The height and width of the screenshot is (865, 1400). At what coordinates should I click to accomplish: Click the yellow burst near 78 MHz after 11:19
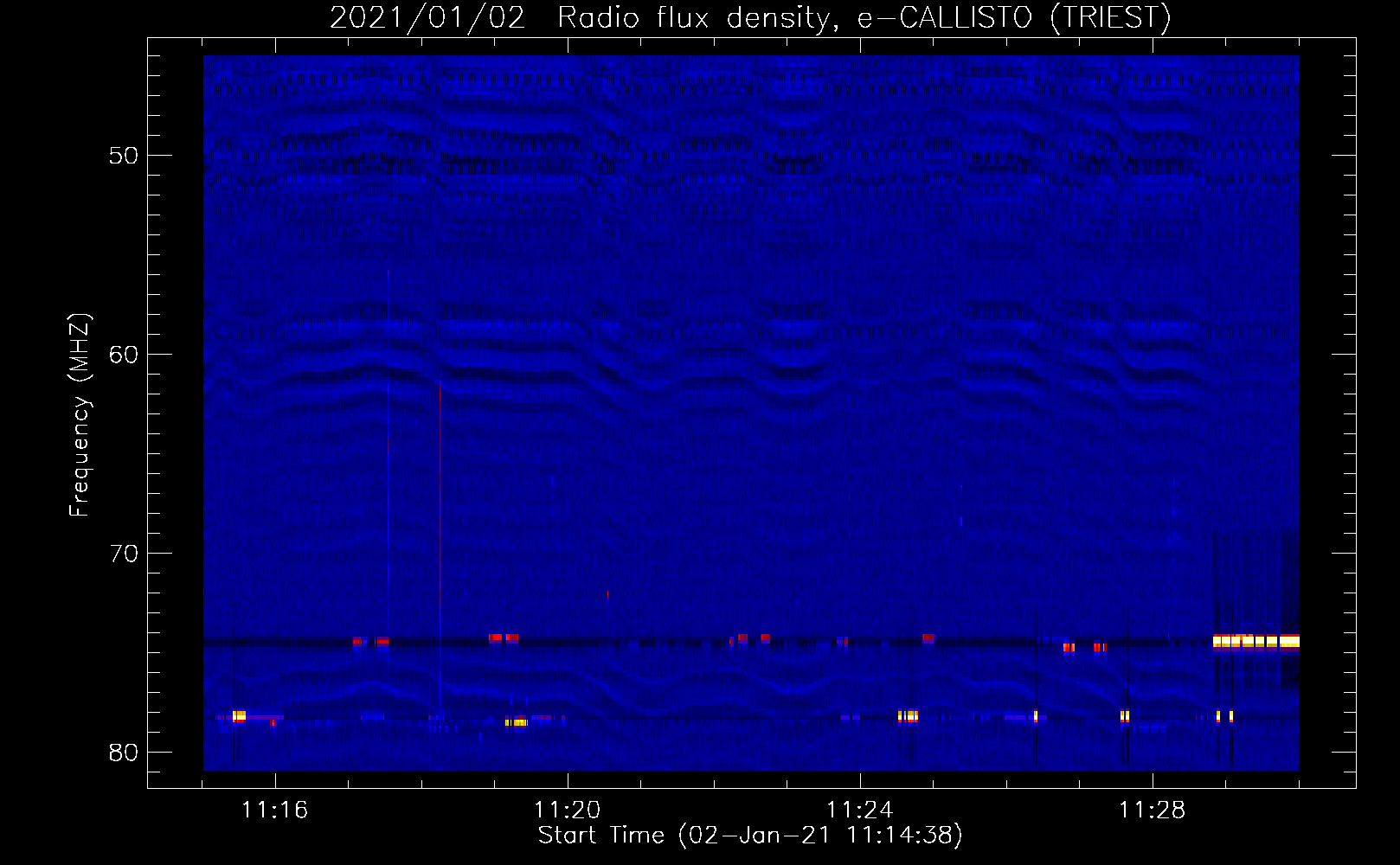pos(517,722)
